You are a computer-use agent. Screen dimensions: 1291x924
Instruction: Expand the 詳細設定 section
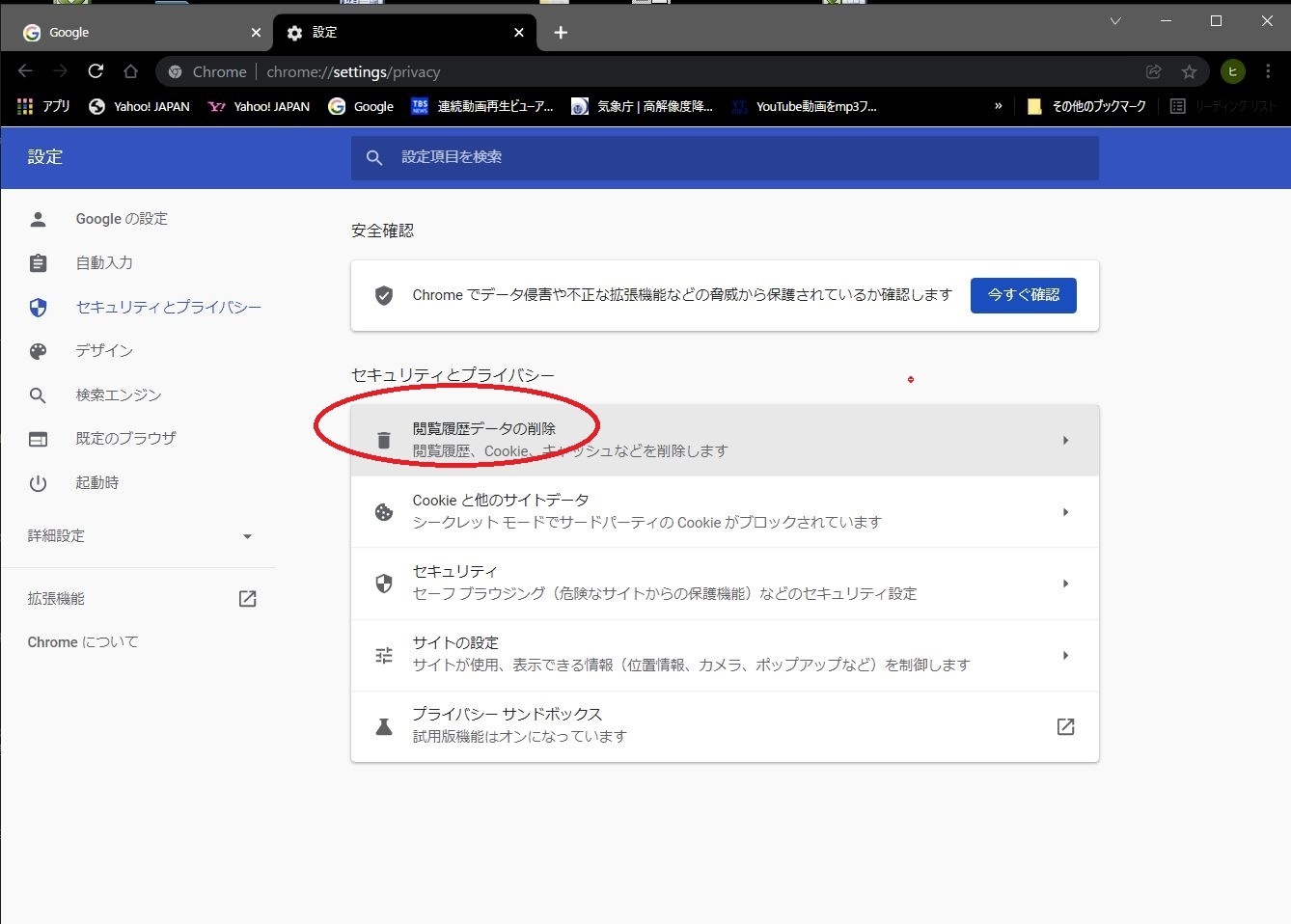pos(140,536)
